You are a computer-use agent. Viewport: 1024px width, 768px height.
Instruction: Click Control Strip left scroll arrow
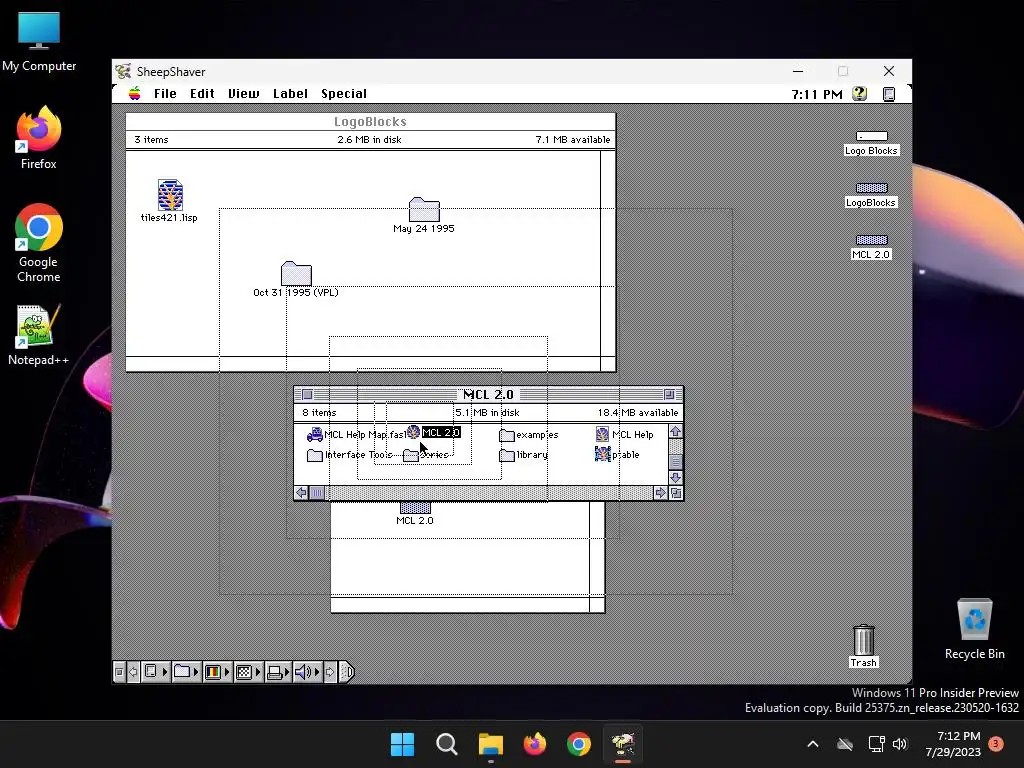point(133,671)
